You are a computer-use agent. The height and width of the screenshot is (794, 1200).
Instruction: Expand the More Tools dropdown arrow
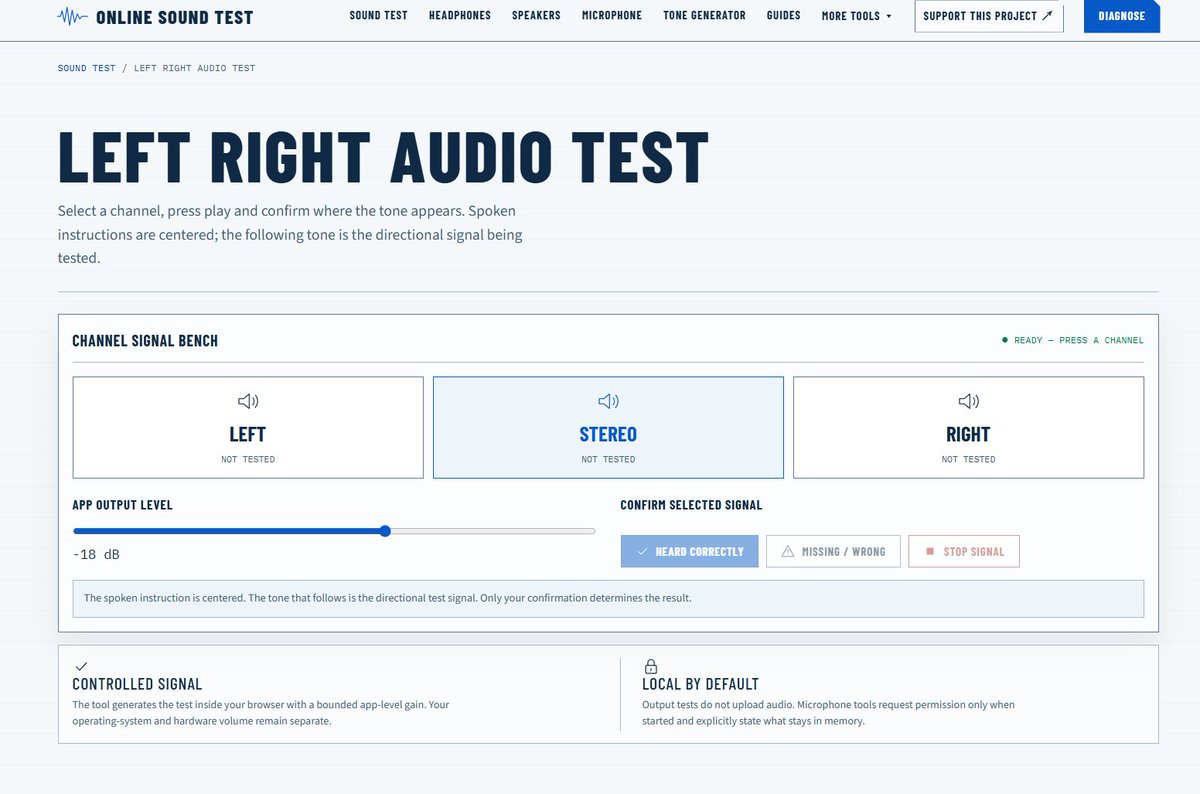pyautogui.click(x=889, y=17)
